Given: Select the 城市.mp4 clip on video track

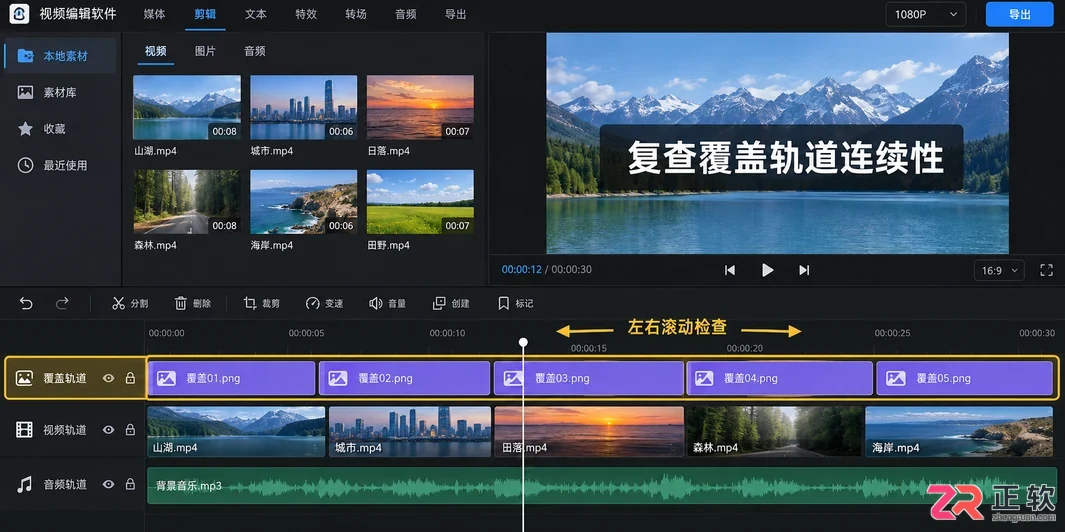Looking at the screenshot, I should (410, 431).
